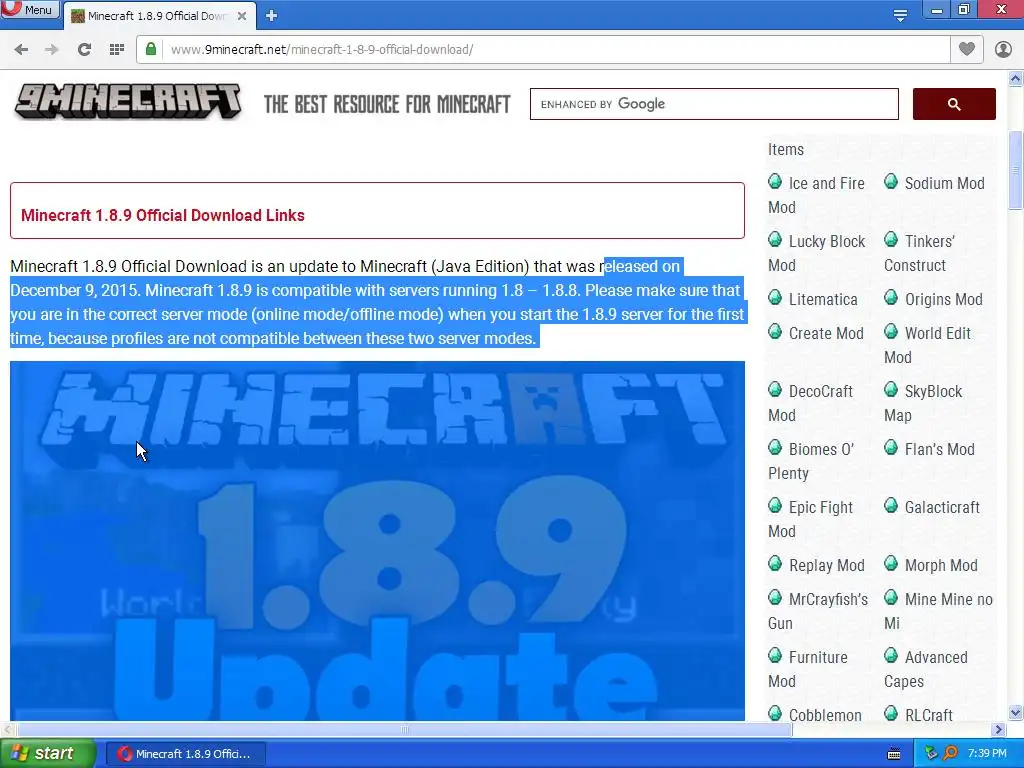Click the horizontal scrollbar thumb

pyautogui.click(x=405, y=729)
